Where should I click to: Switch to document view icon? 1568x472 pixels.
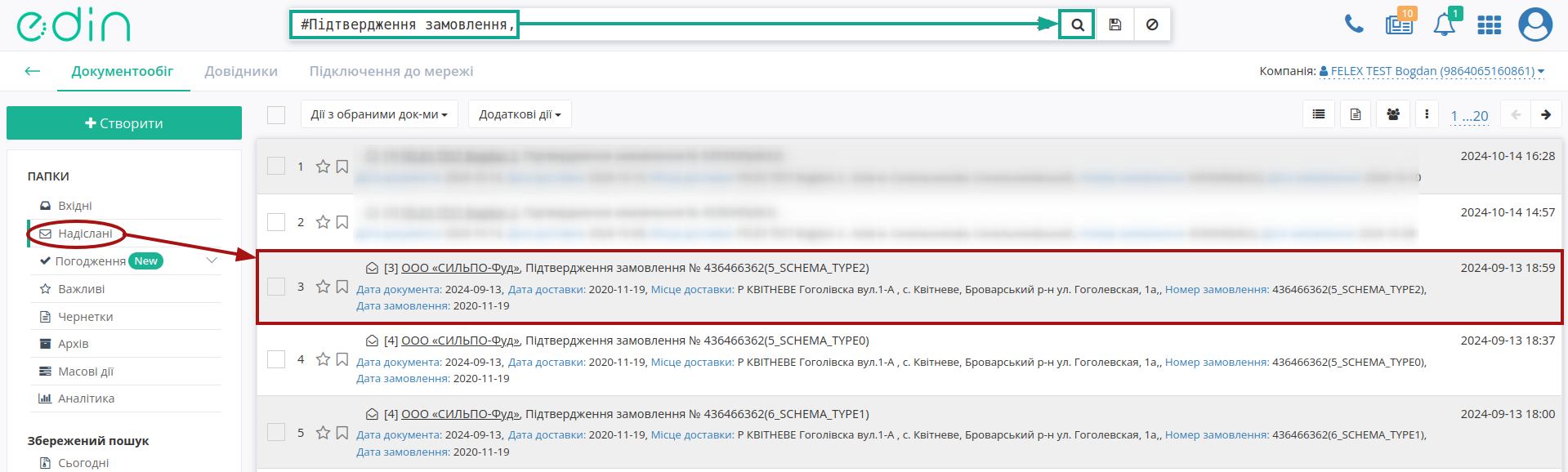tap(1356, 114)
